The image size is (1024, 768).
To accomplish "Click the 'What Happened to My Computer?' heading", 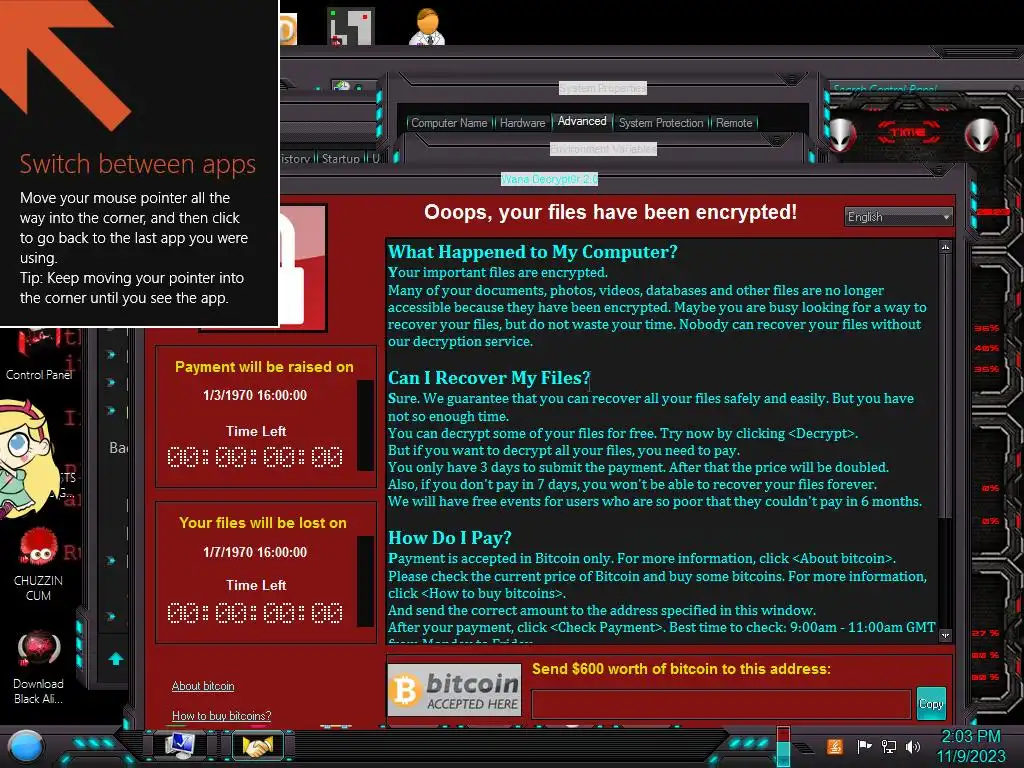I will tap(533, 251).
